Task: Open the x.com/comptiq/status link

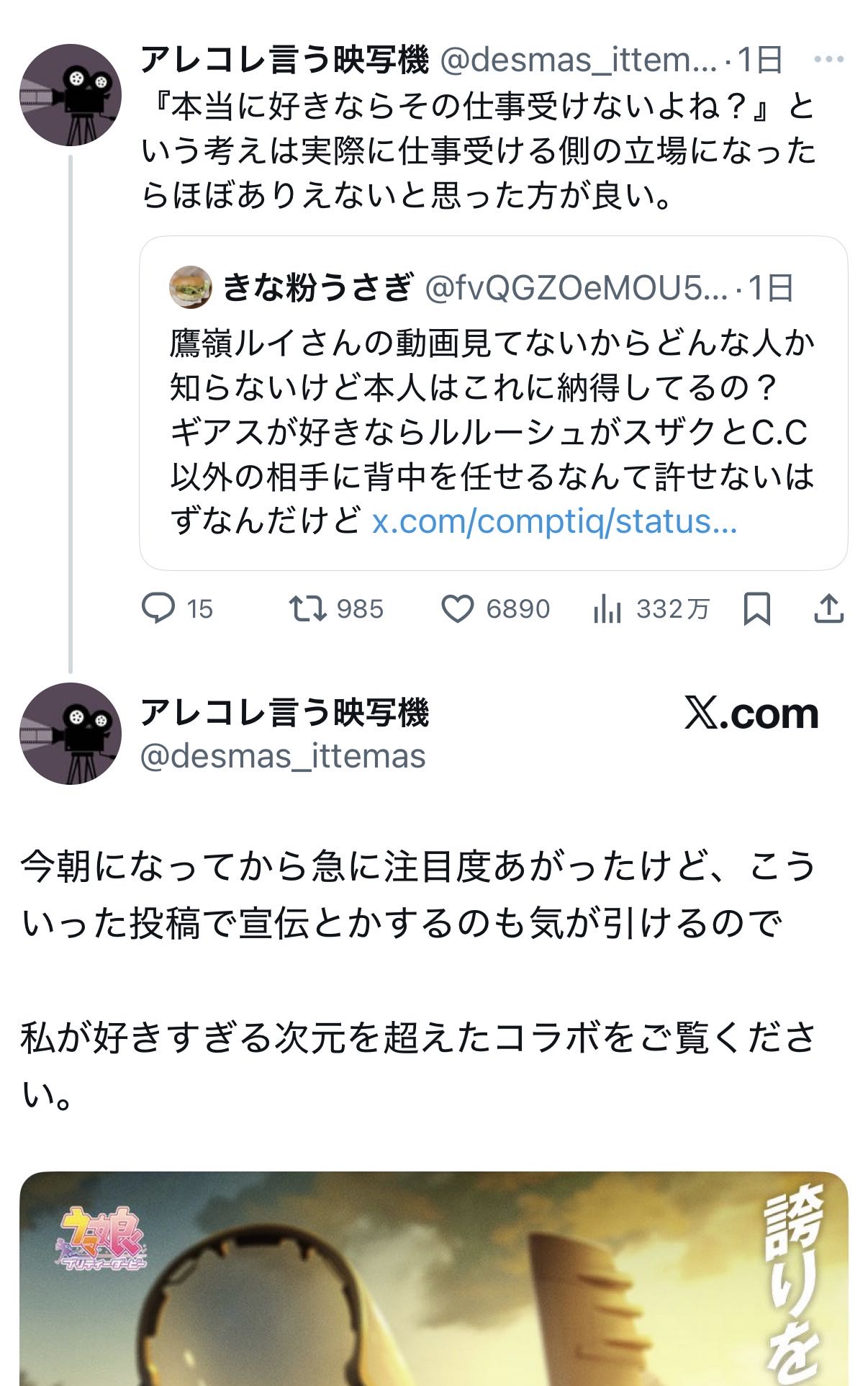Action: coord(554,521)
